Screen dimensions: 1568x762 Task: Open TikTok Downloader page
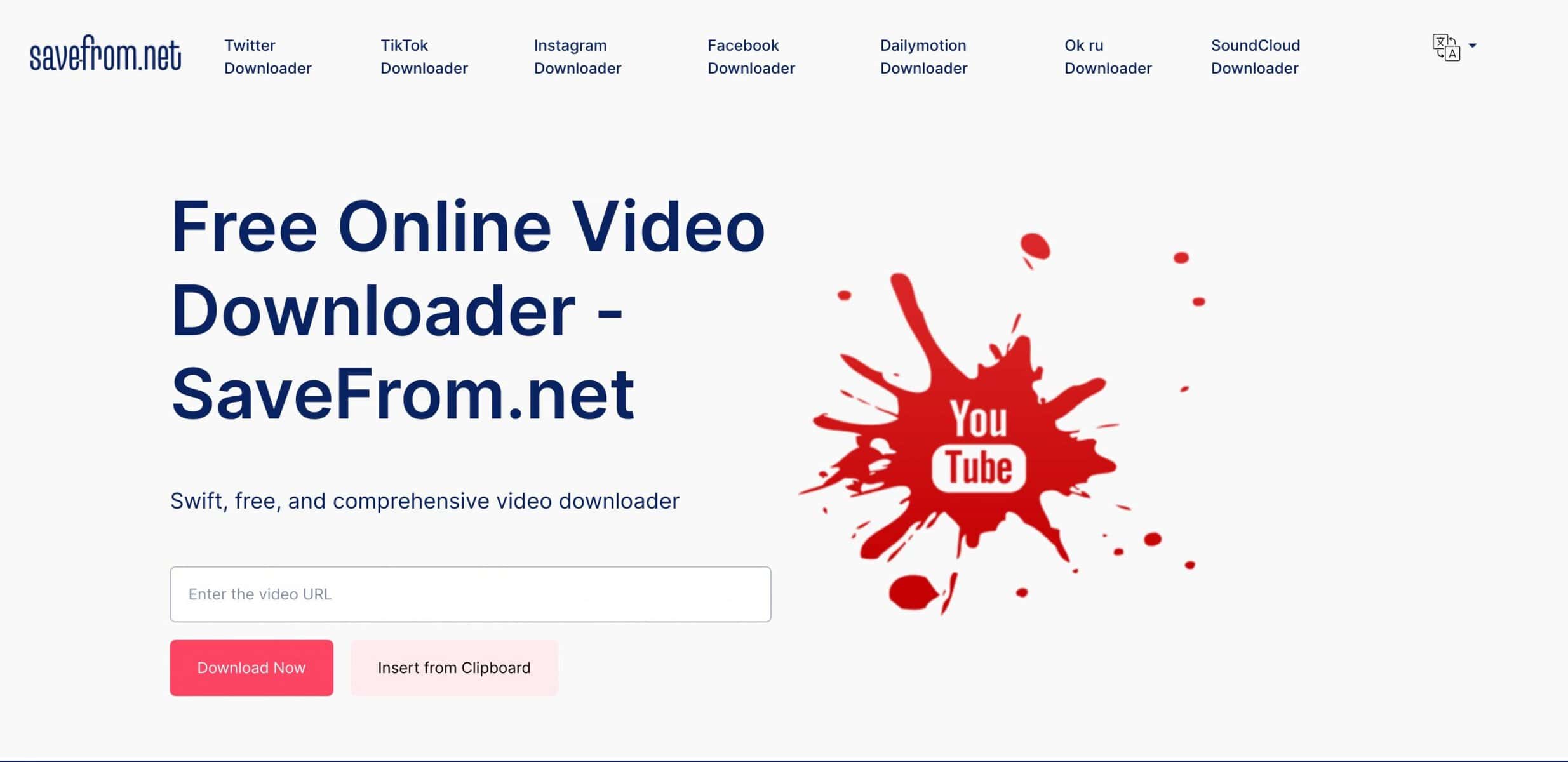click(424, 57)
